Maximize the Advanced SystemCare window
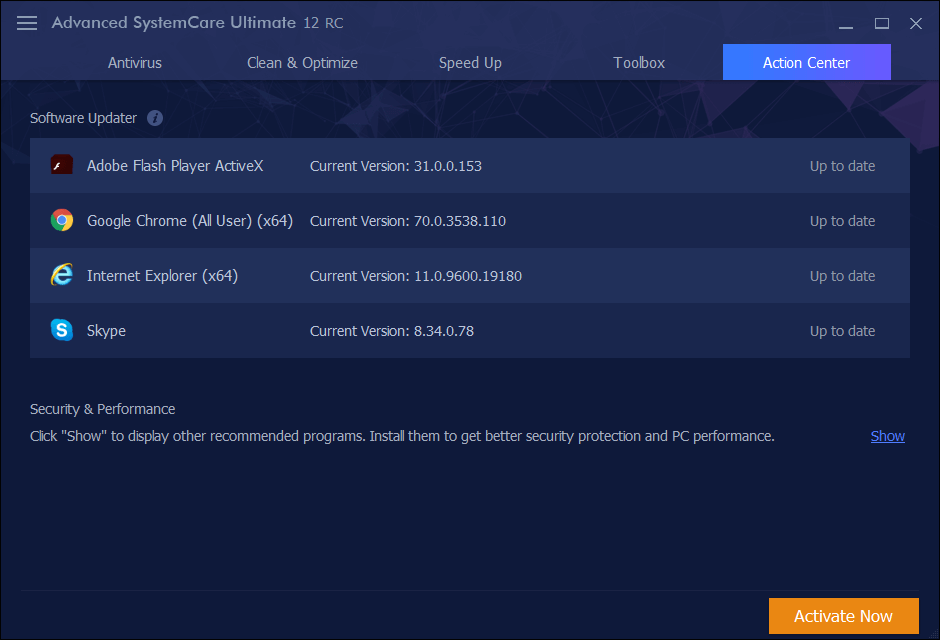This screenshot has height=640, width=940. (881, 23)
